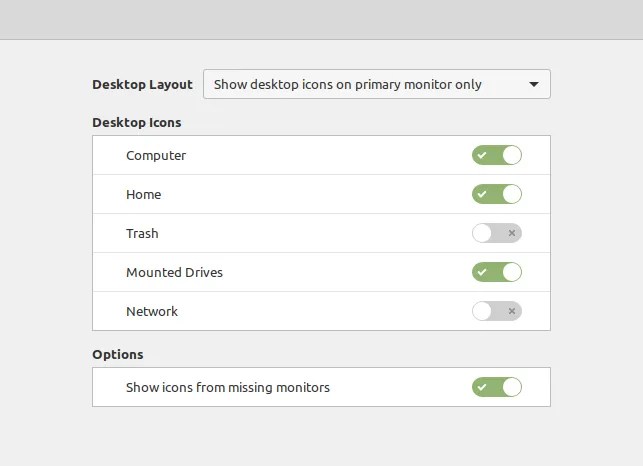
Task: Click the Home row label
Action: click(144, 194)
